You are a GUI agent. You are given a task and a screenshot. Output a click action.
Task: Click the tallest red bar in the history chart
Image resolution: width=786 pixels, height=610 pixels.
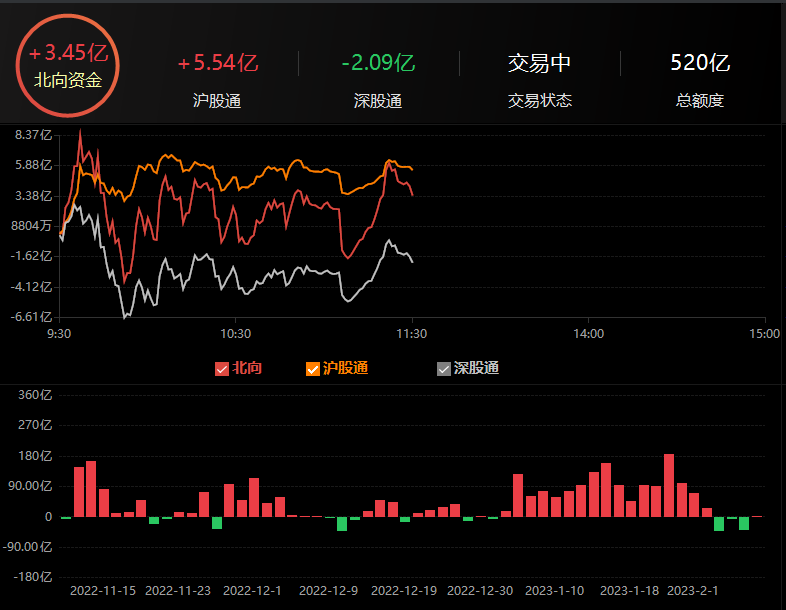(669, 485)
